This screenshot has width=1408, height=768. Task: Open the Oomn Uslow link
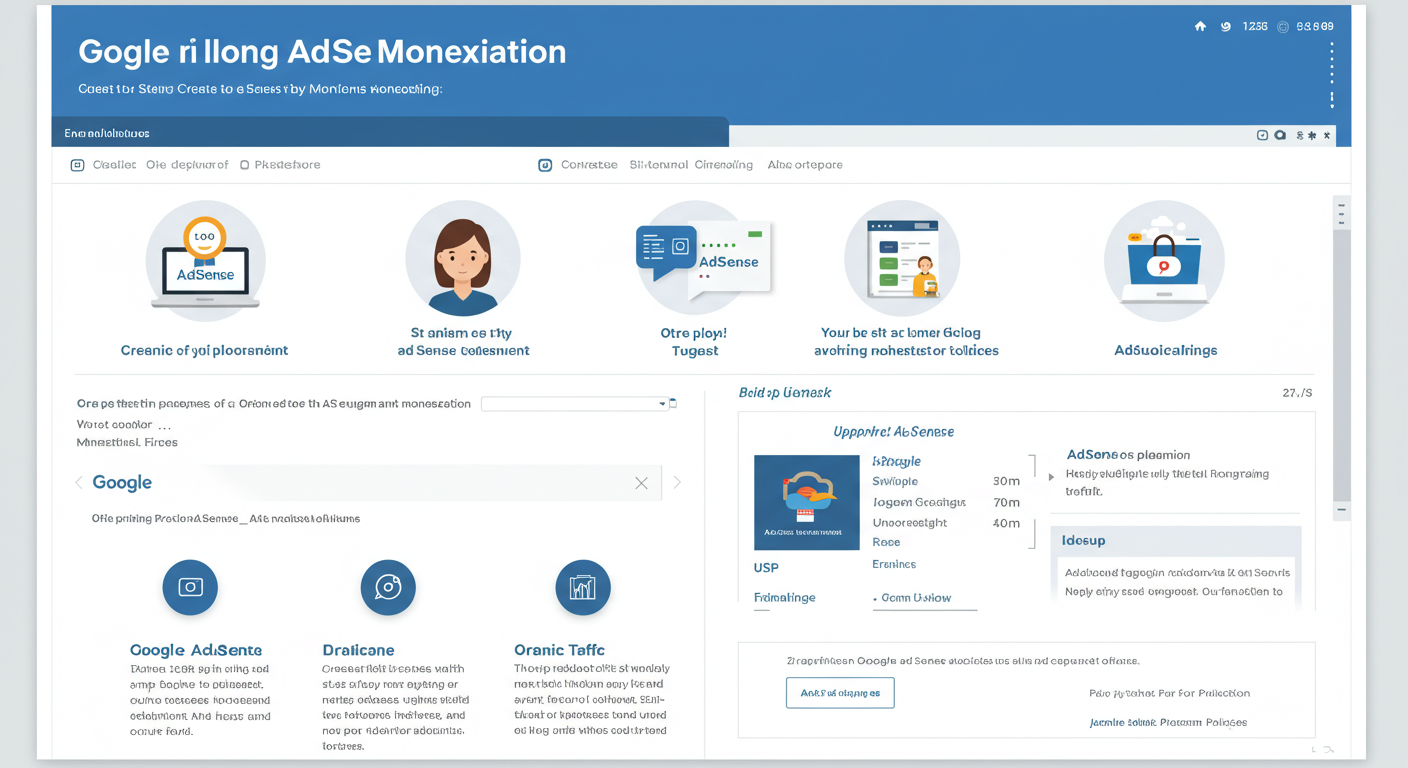[x=916, y=598]
